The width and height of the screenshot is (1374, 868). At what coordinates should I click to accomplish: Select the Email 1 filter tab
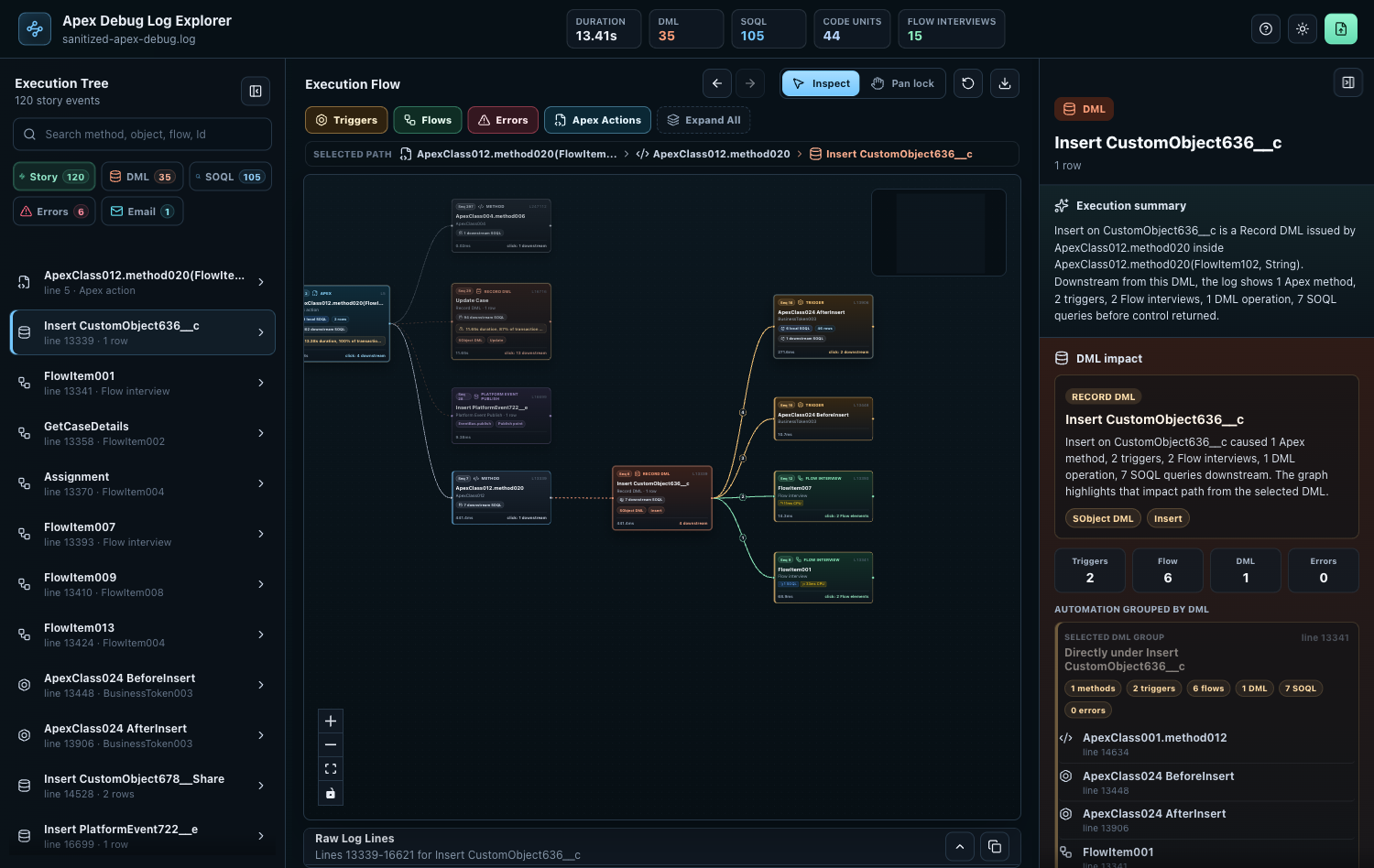click(142, 212)
